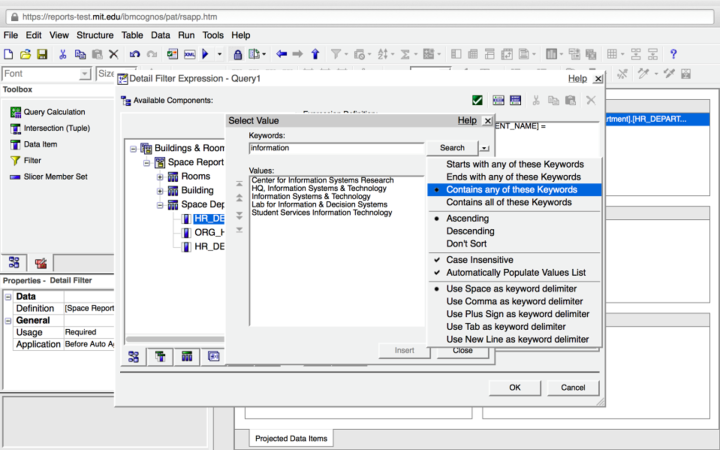Expand the Rooms tree node
Viewport: 720px width, 450px height.
pos(159,176)
